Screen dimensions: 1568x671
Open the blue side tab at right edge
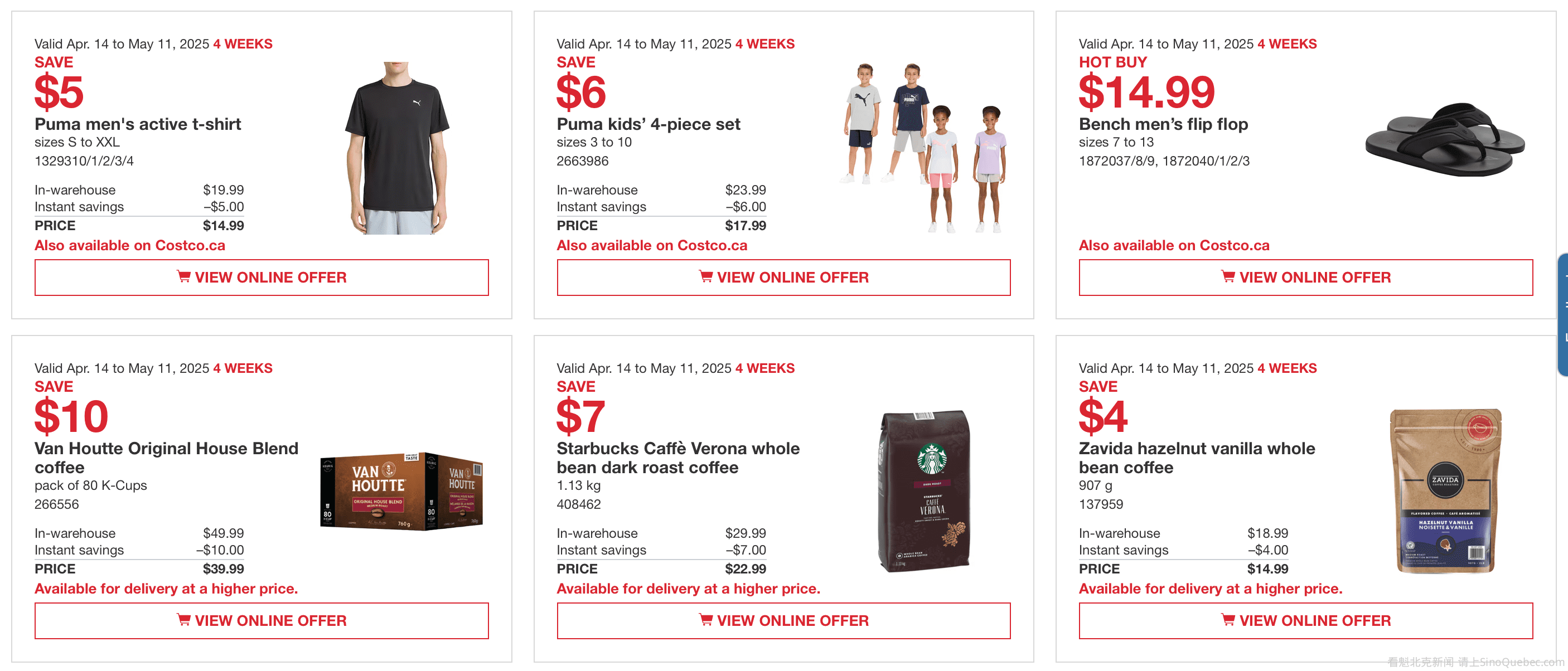pos(1563,314)
